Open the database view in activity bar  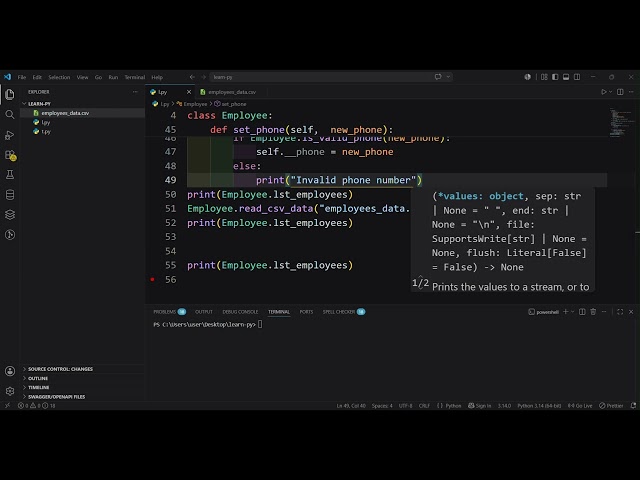click(x=10, y=195)
